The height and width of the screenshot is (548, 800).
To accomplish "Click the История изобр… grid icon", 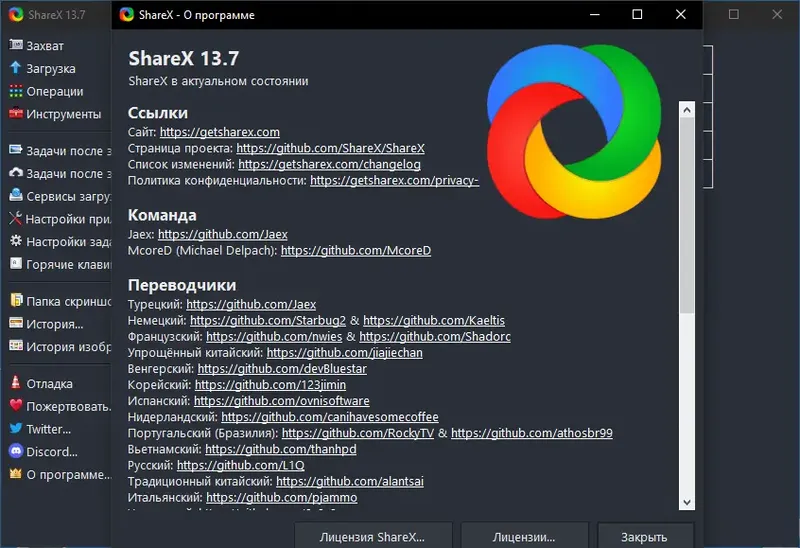I will [16, 345].
